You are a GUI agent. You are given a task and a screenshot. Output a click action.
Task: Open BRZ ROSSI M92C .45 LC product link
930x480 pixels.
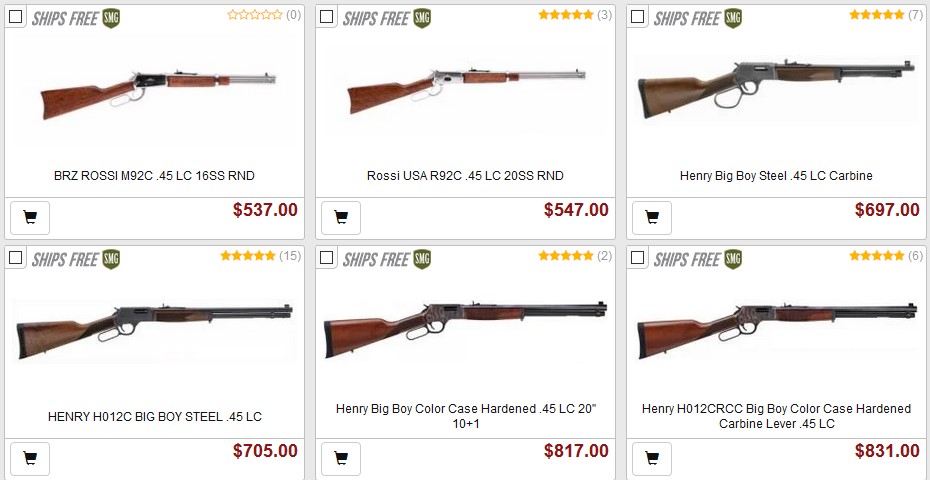154,176
